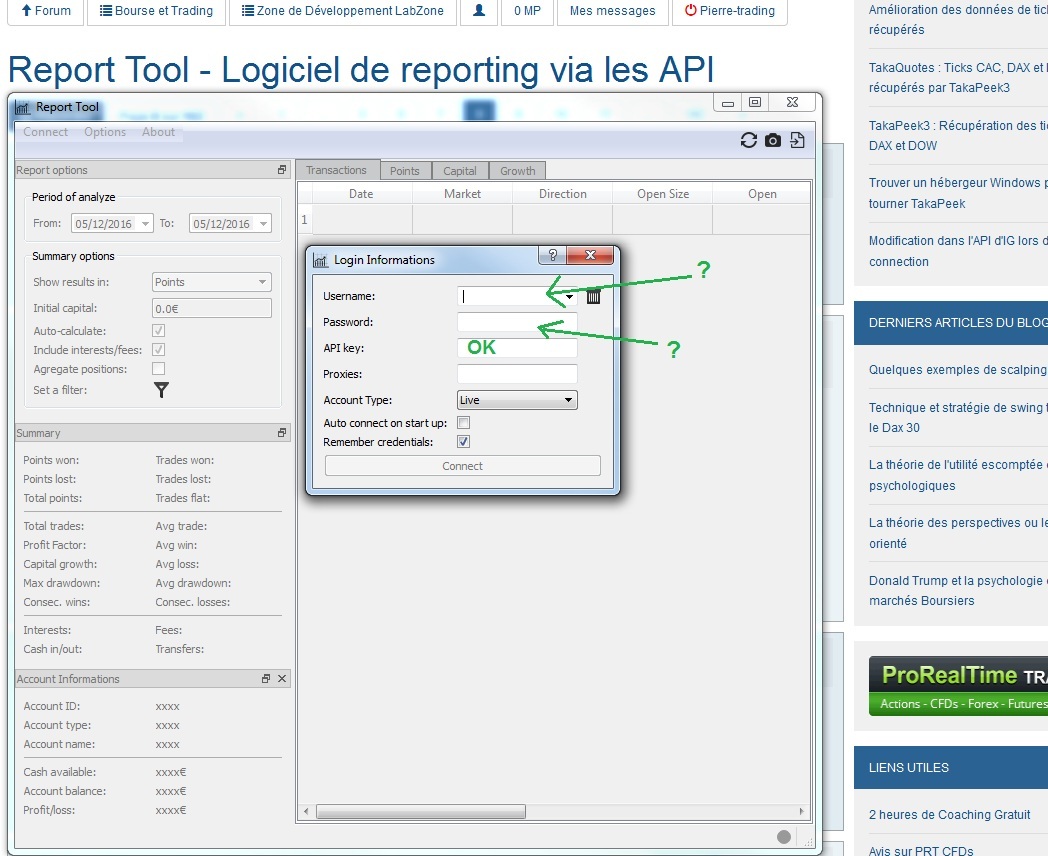This screenshot has width=1048, height=856.
Task: Switch to the Capital tab
Action: click(460, 171)
